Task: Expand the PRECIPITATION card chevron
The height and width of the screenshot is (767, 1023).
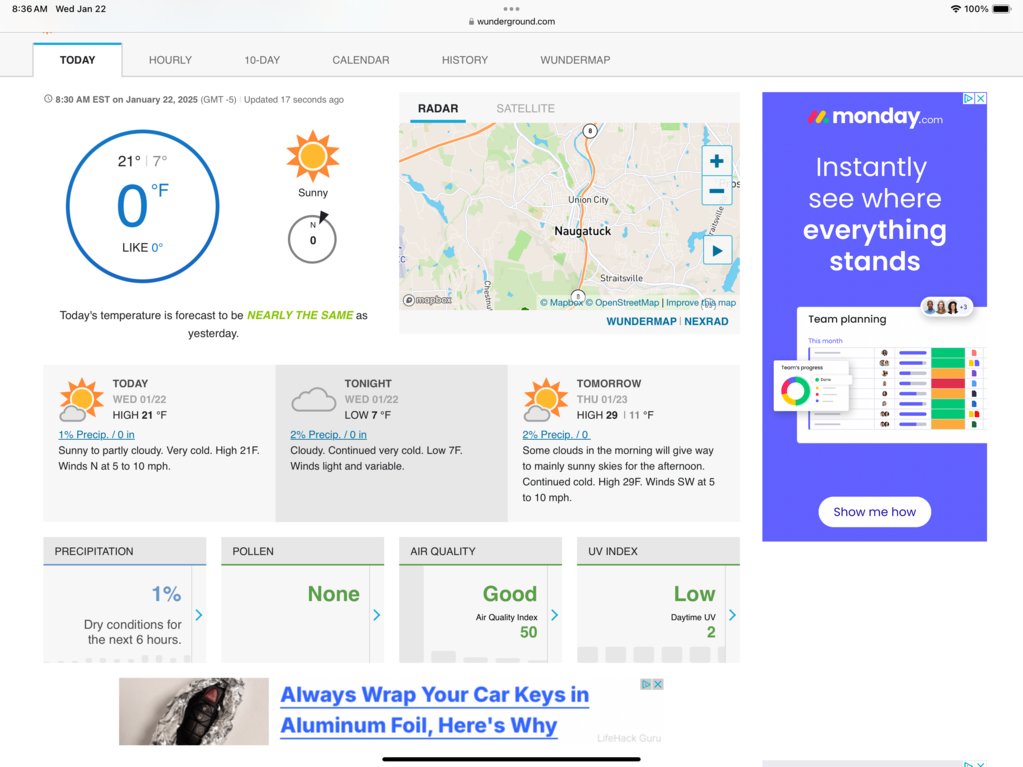Action: [199, 615]
